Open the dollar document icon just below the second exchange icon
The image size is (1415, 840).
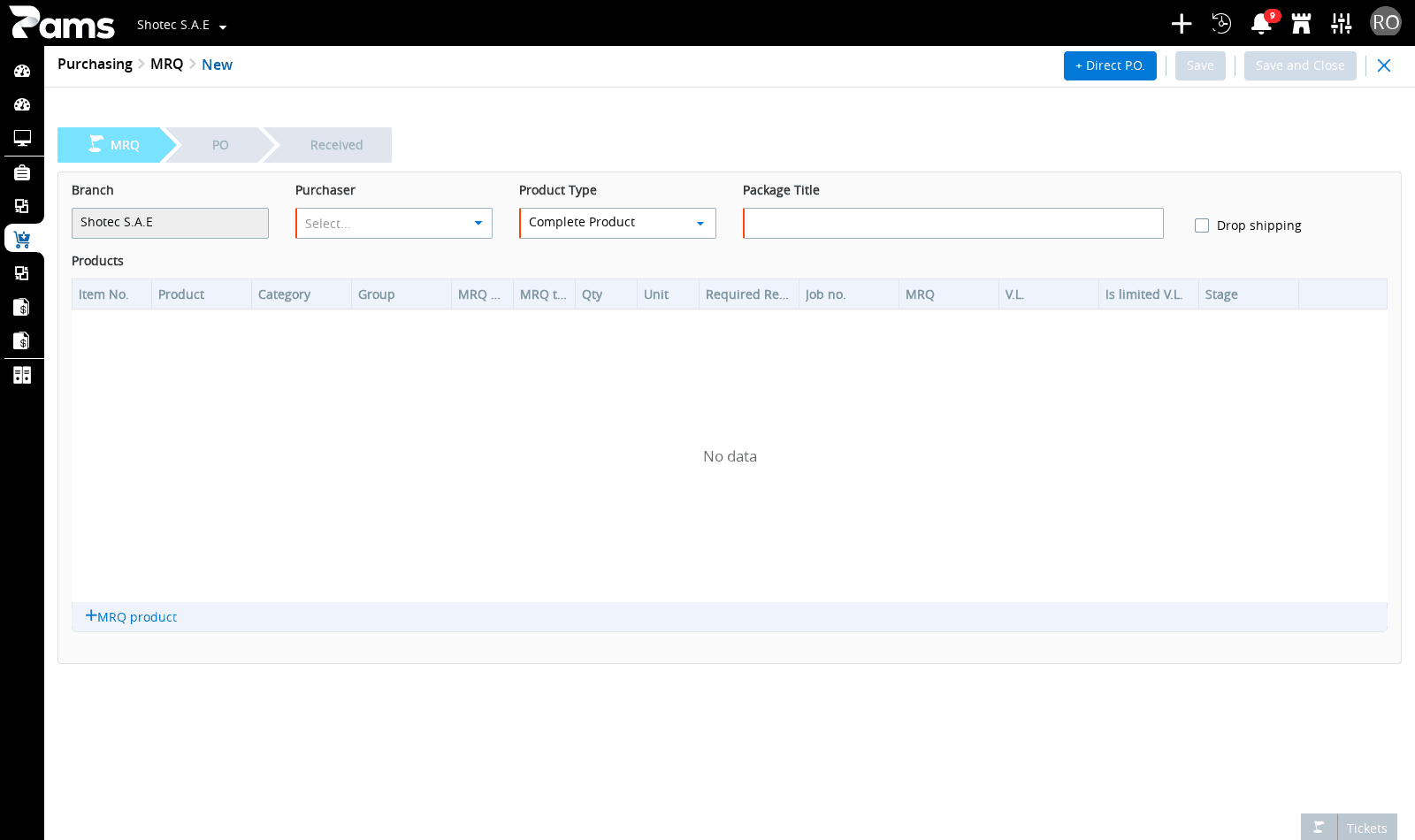point(22,307)
